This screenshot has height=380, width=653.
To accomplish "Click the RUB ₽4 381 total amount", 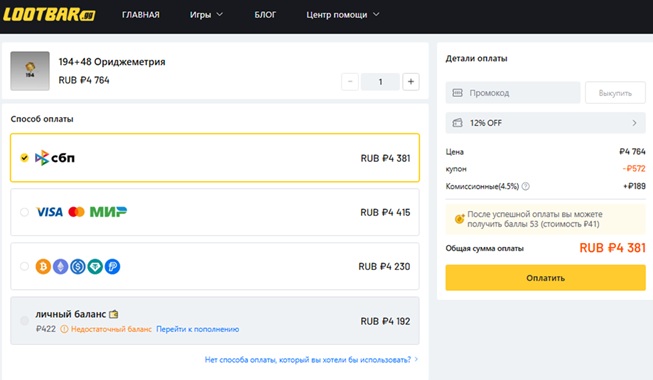I will pos(612,248).
